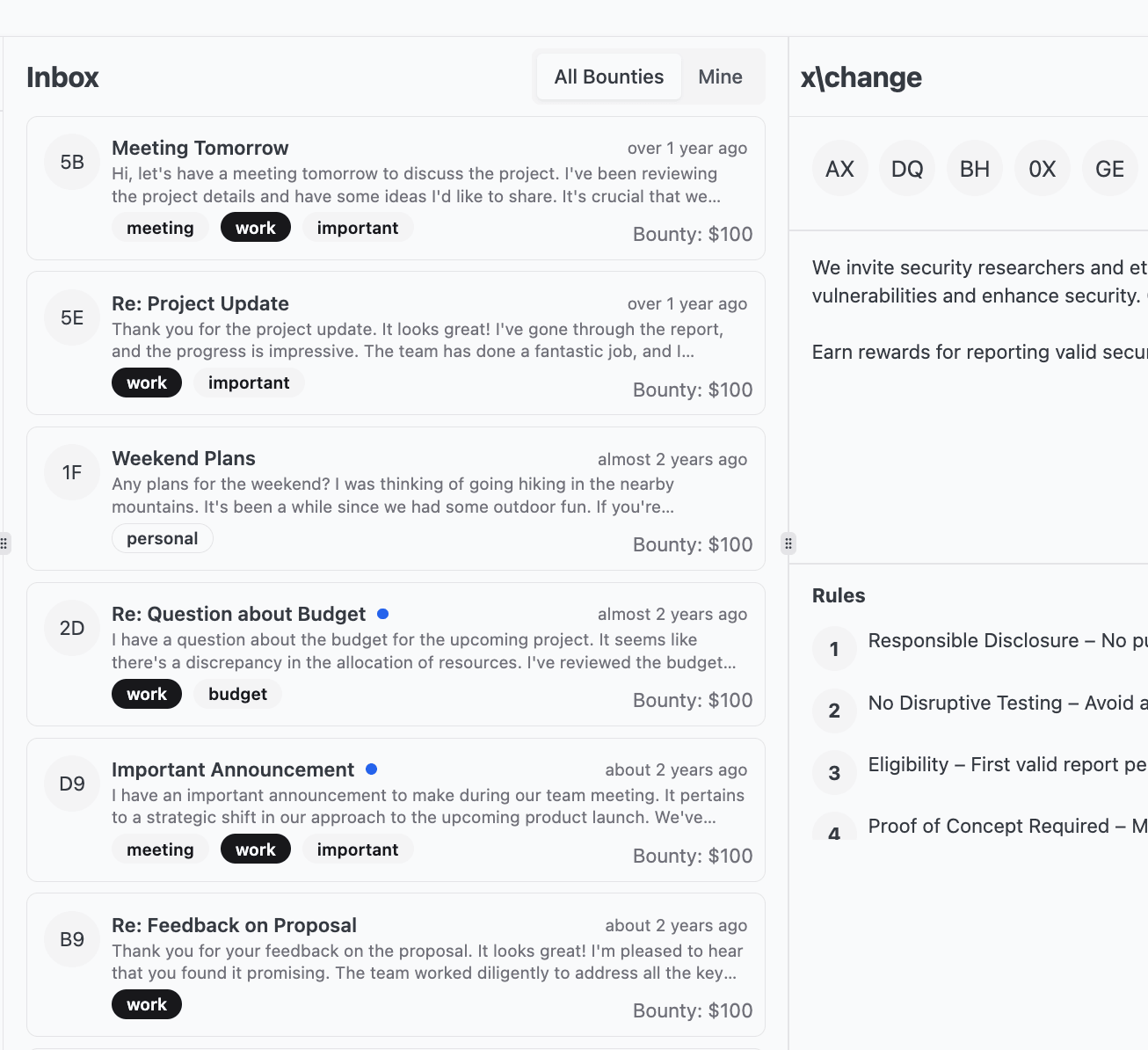1148x1050 pixels.
Task: Toggle the important tag on Important Announcement
Action: [358, 849]
